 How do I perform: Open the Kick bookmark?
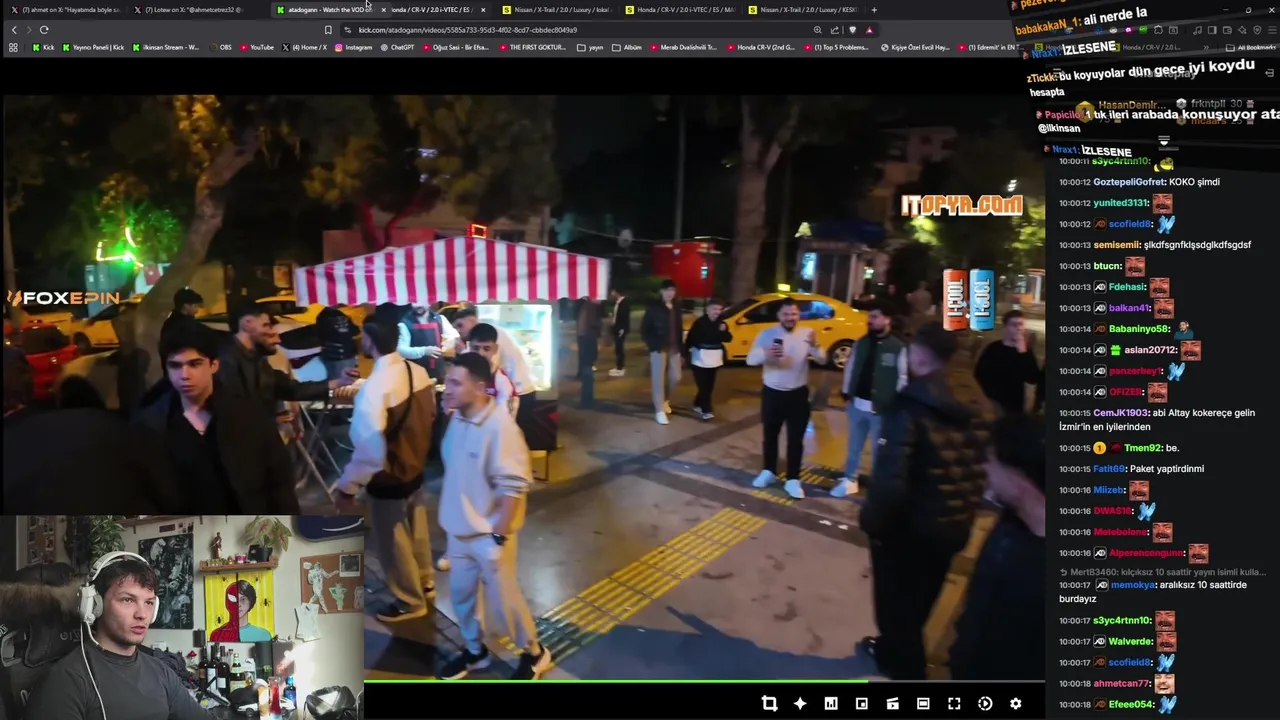tap(44, 47)
